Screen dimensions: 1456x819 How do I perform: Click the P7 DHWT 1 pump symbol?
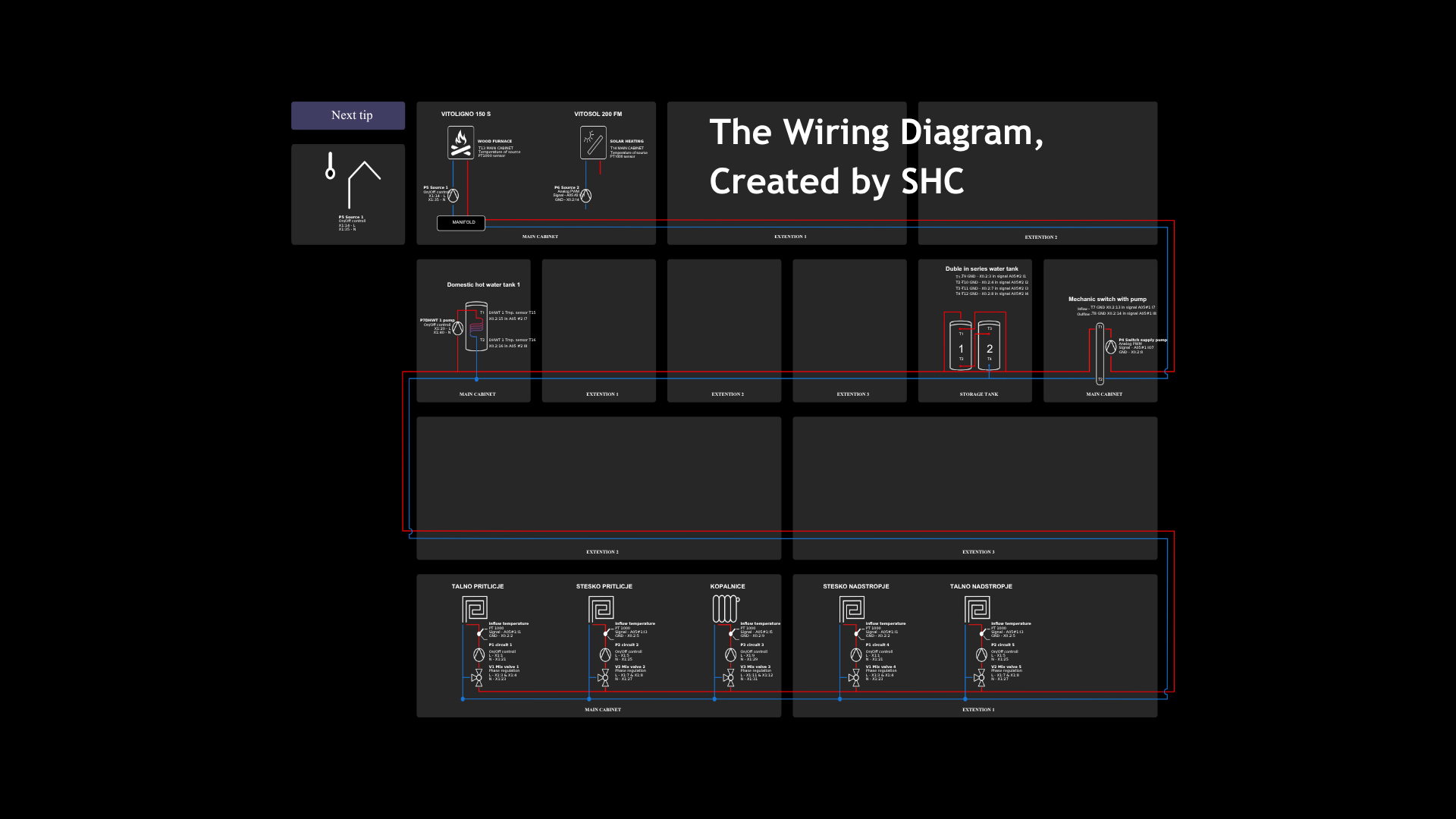(458, 328)
